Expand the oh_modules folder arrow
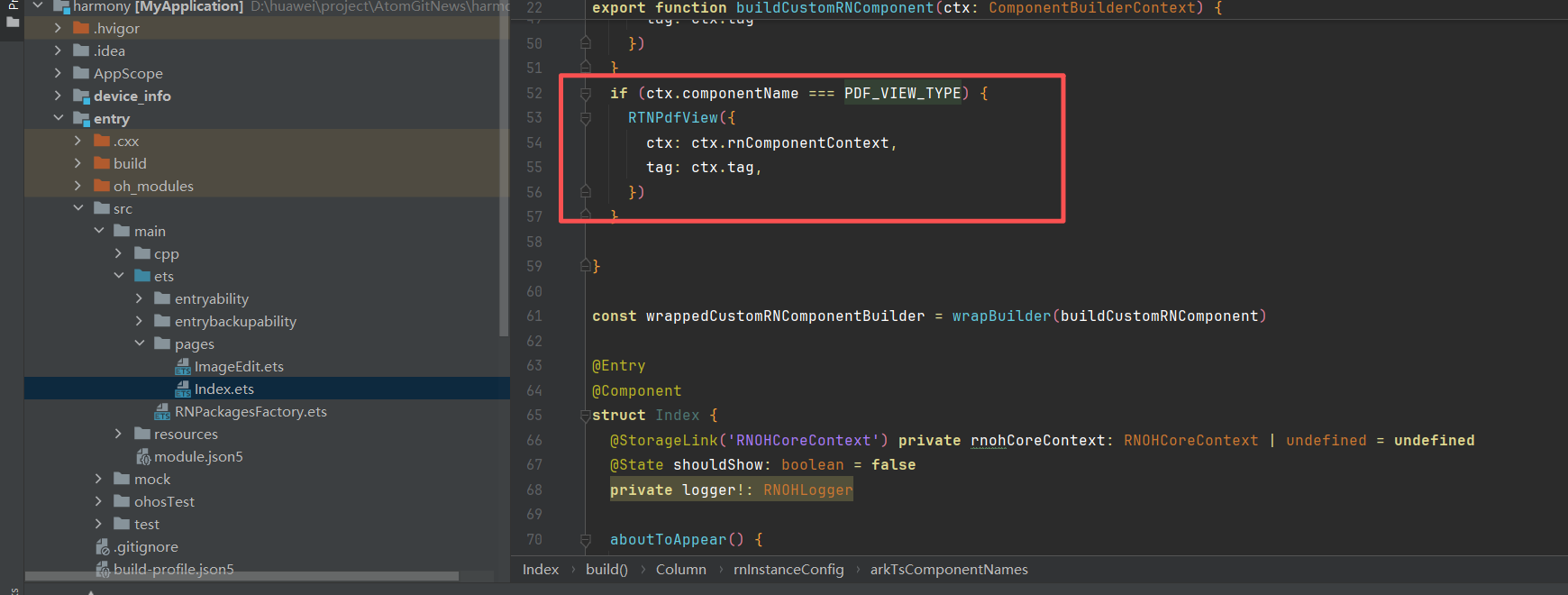The width and height of the screenshot is (1568, 595). click(78, 186)
